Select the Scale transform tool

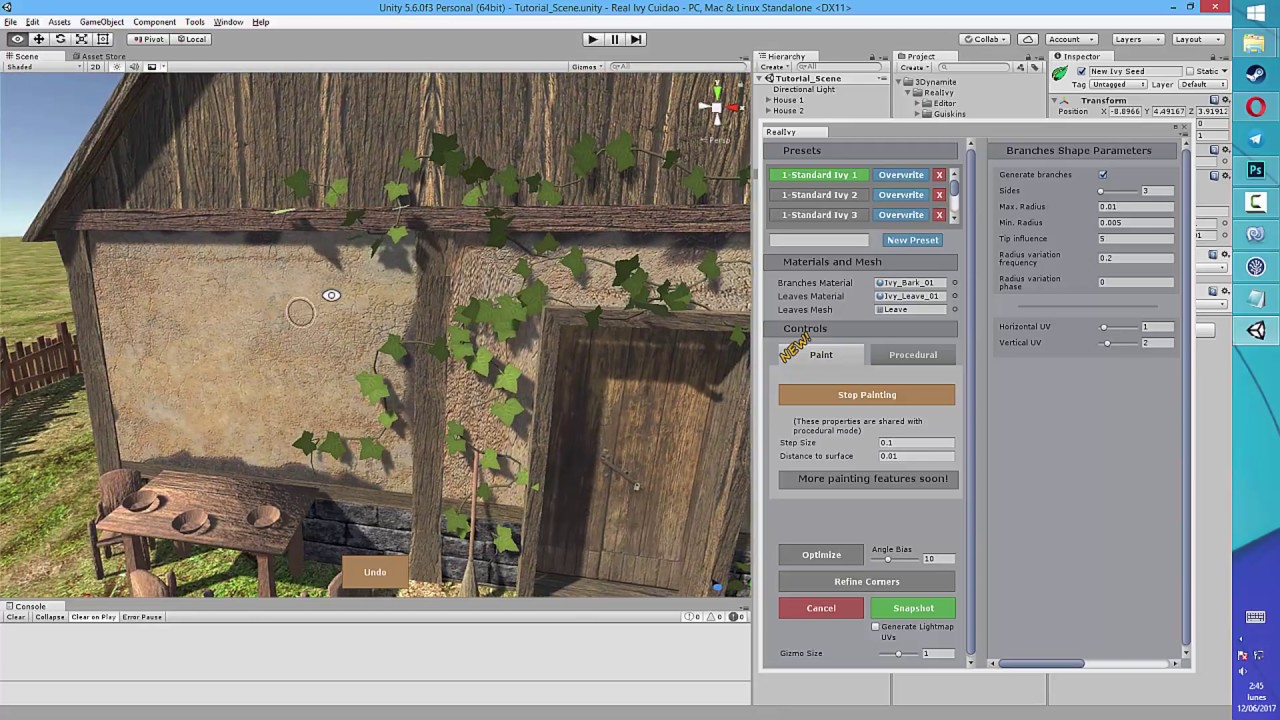point(82,39)
